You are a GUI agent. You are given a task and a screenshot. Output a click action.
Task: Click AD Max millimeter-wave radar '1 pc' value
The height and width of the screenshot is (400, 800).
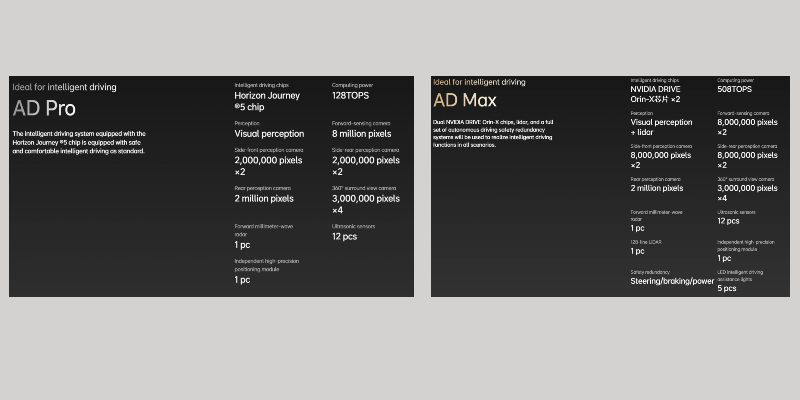pos(637,228)
